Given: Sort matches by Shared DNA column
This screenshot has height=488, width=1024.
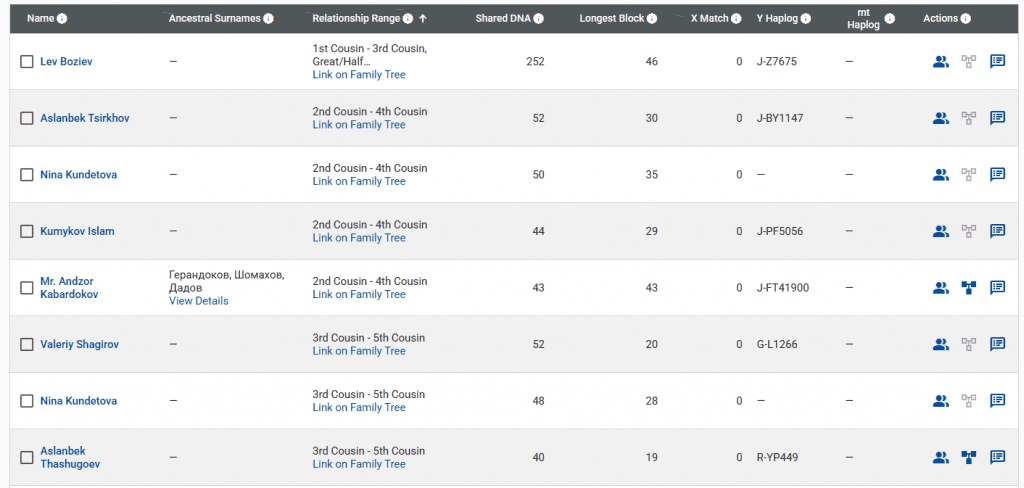Looking at the screenshot, I should [504, 19].
